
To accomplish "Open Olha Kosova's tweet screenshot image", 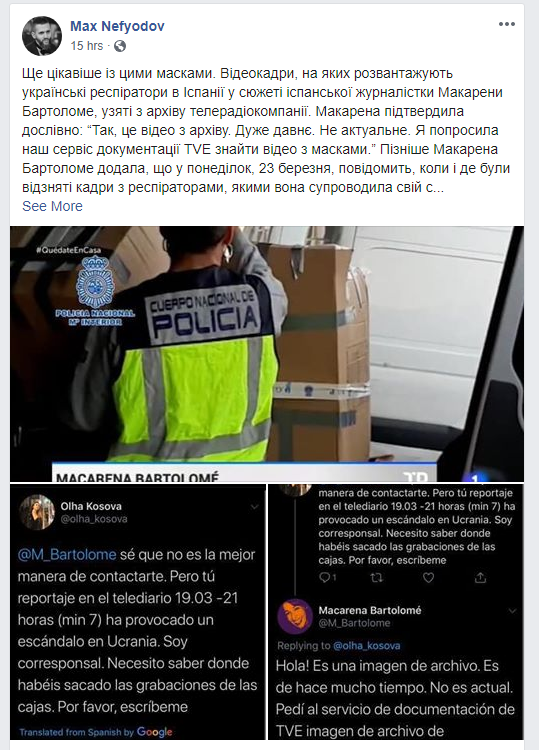I will coord(138,612).
